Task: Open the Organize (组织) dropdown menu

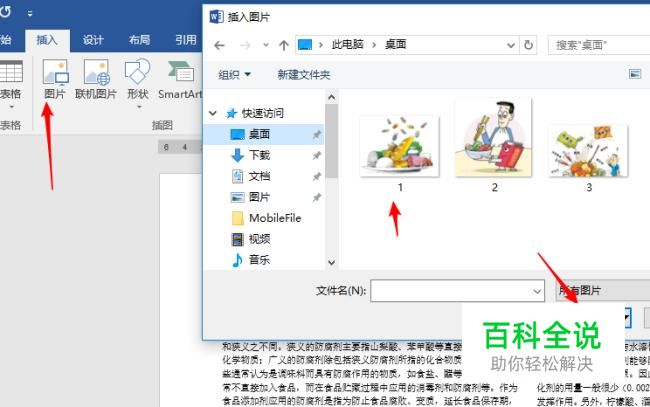Action: click(234, 75)
